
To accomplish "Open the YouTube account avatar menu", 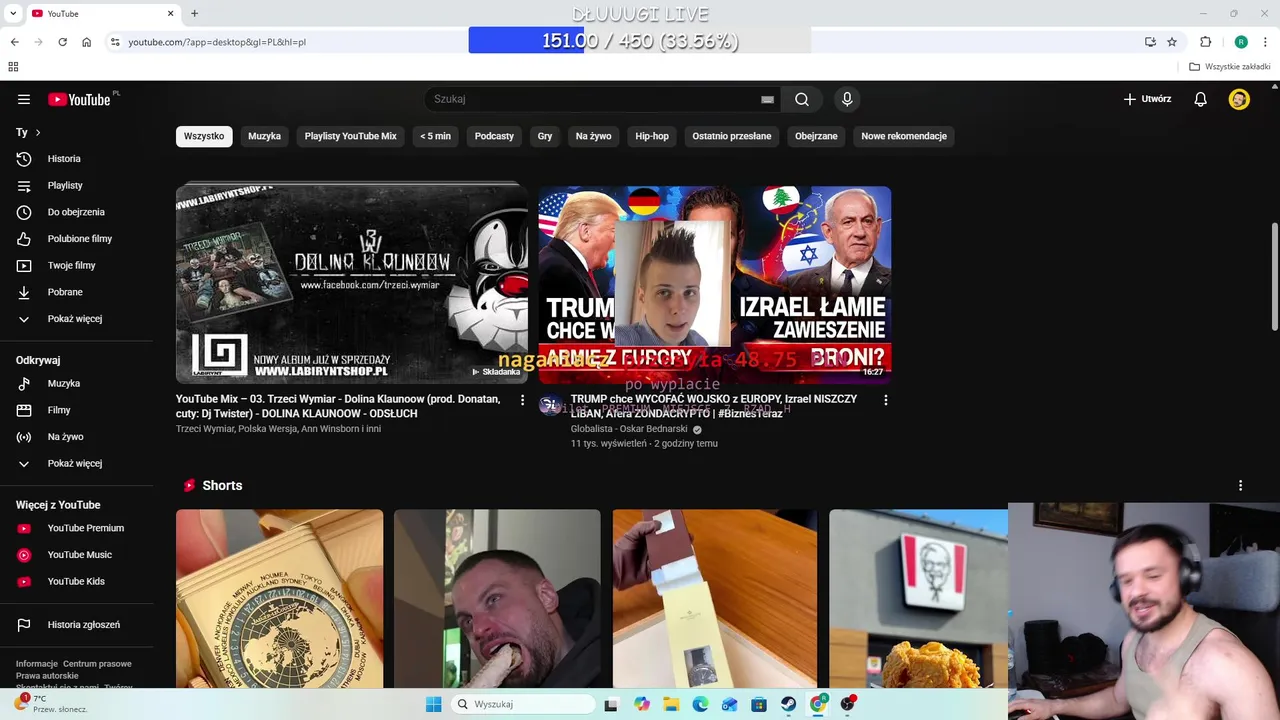I will [x=1239, y=99].
